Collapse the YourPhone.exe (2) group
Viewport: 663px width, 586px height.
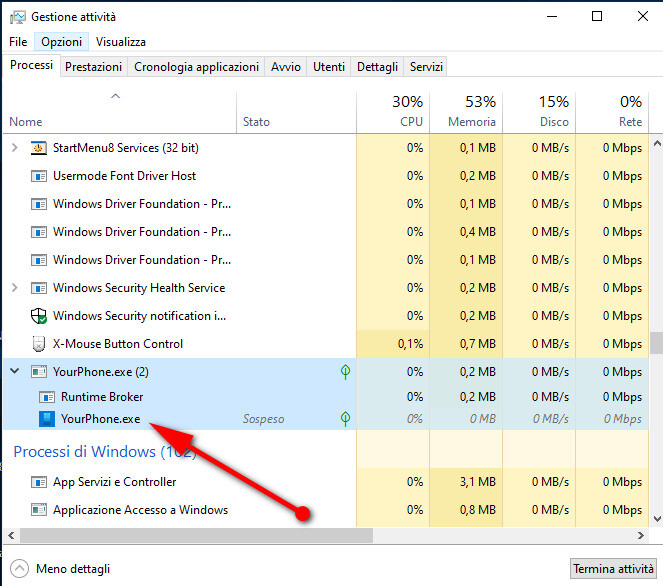pyautogui.click(x=14, y=371)
